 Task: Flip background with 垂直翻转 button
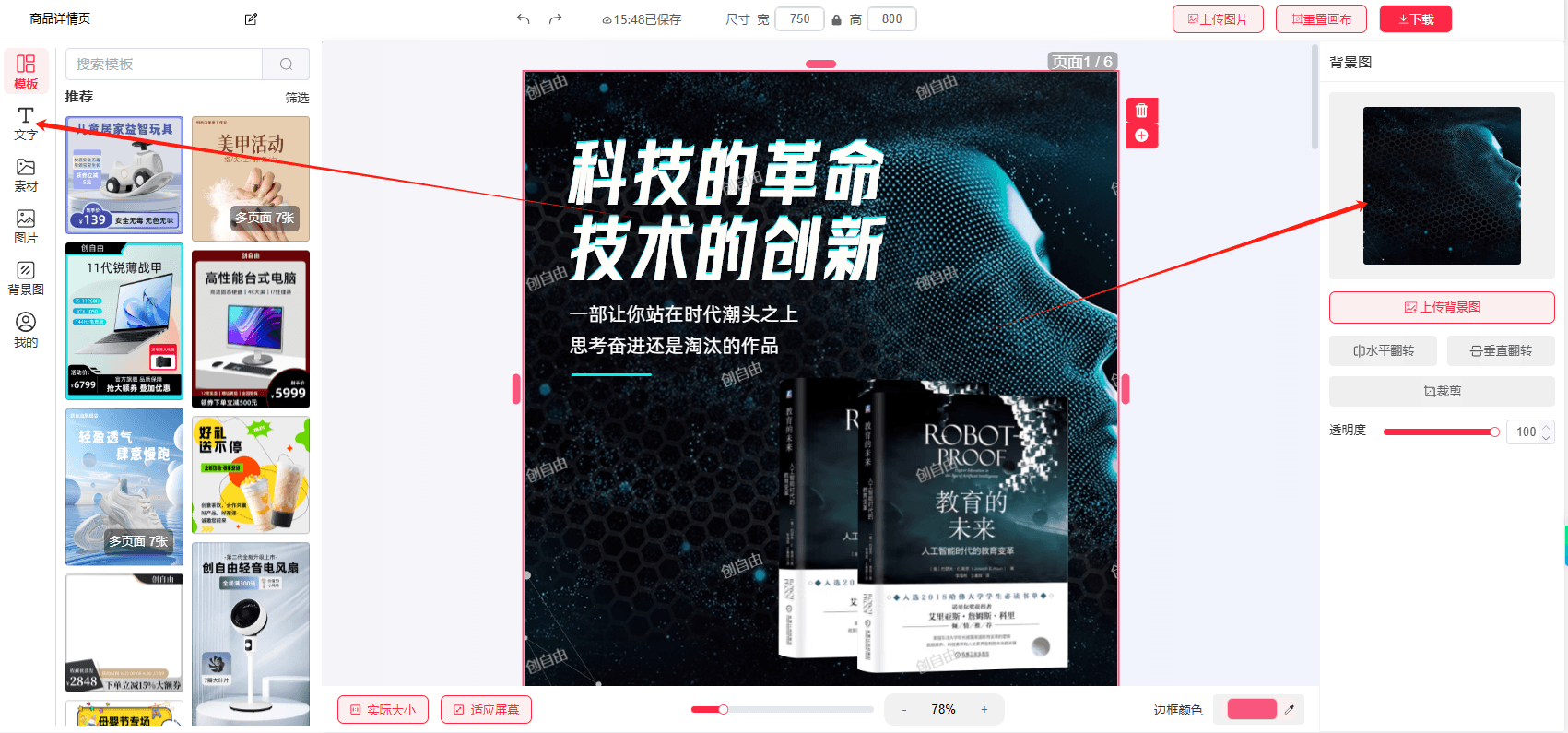point(1501,350)
